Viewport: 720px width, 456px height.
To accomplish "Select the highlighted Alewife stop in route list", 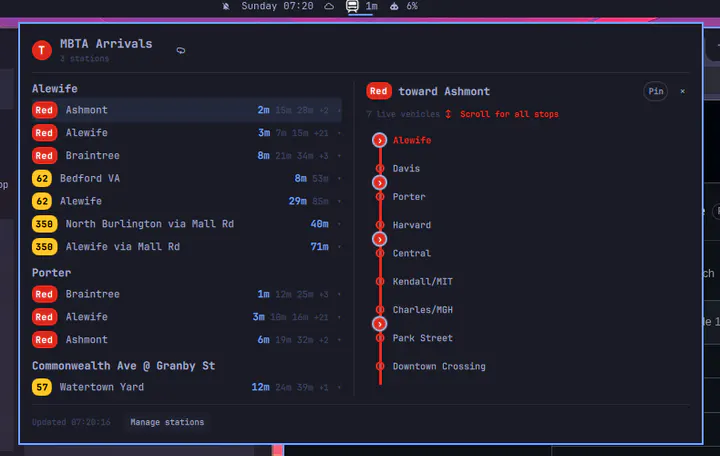I will pos(412,141).
